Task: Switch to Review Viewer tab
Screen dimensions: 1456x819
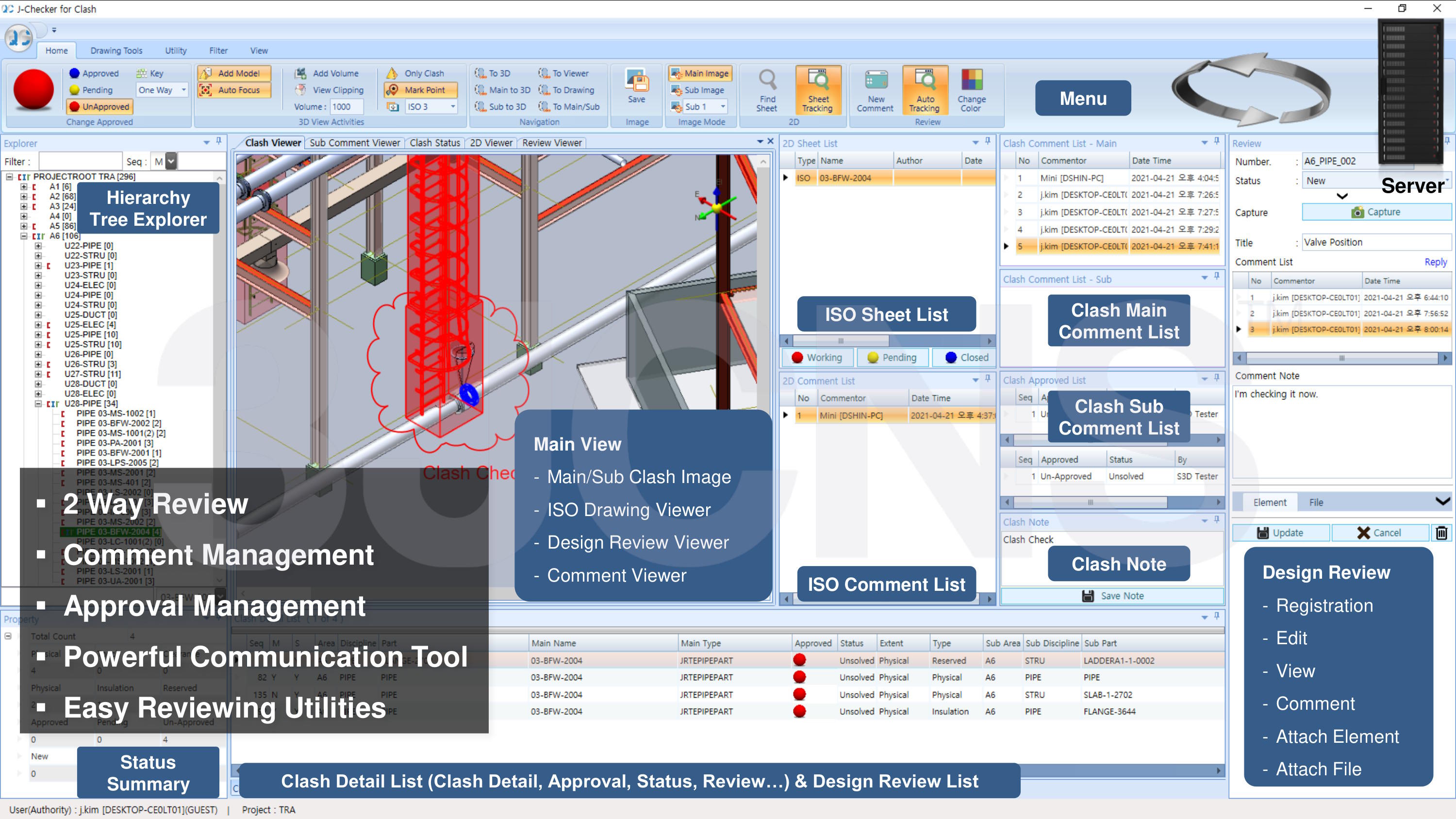Action: point(552,143)
